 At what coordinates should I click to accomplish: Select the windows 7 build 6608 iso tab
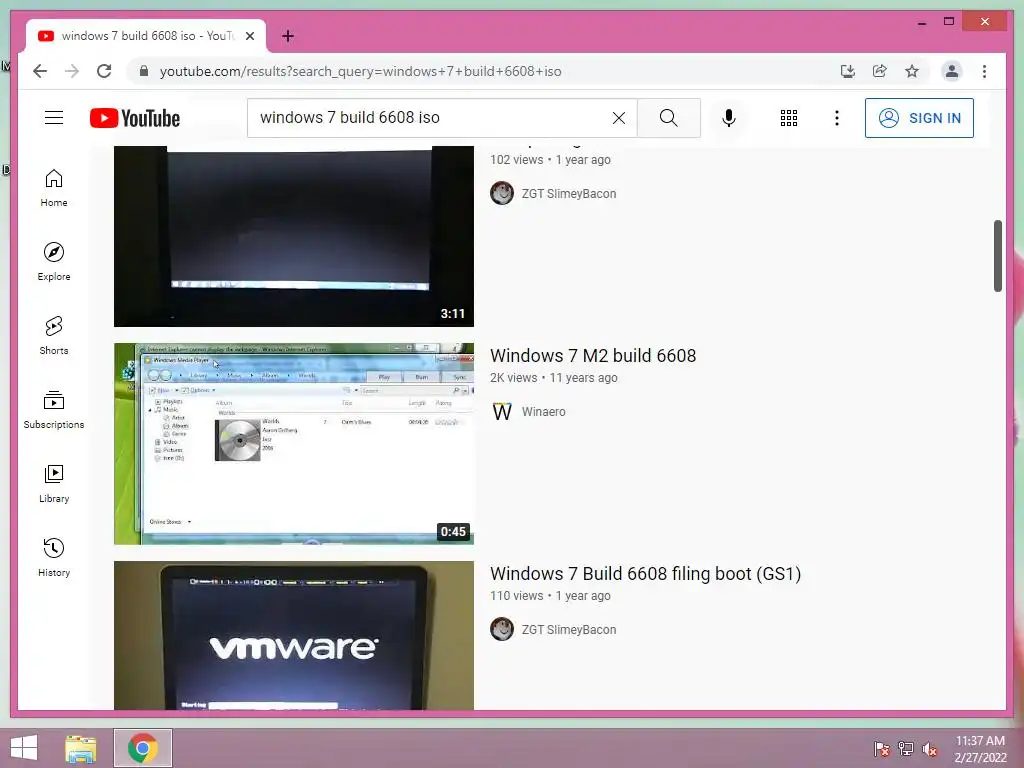tap(146, 36)
